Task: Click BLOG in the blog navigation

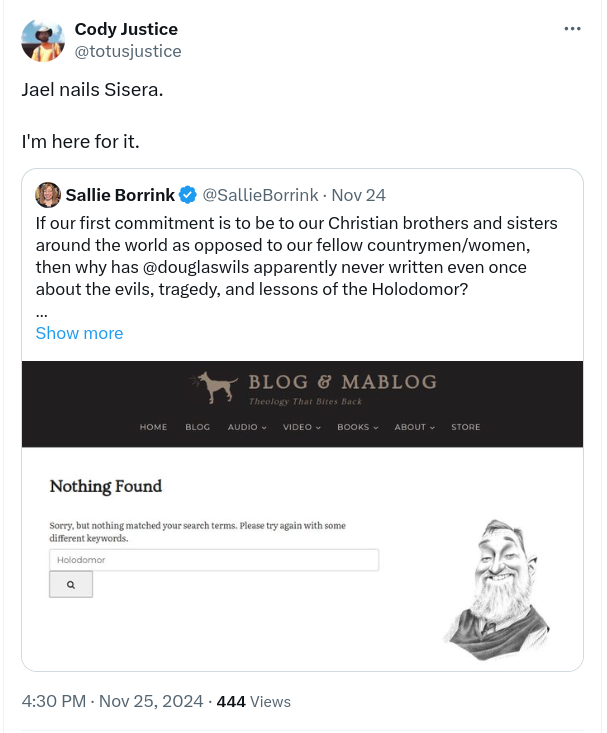Action: [197, 427]
